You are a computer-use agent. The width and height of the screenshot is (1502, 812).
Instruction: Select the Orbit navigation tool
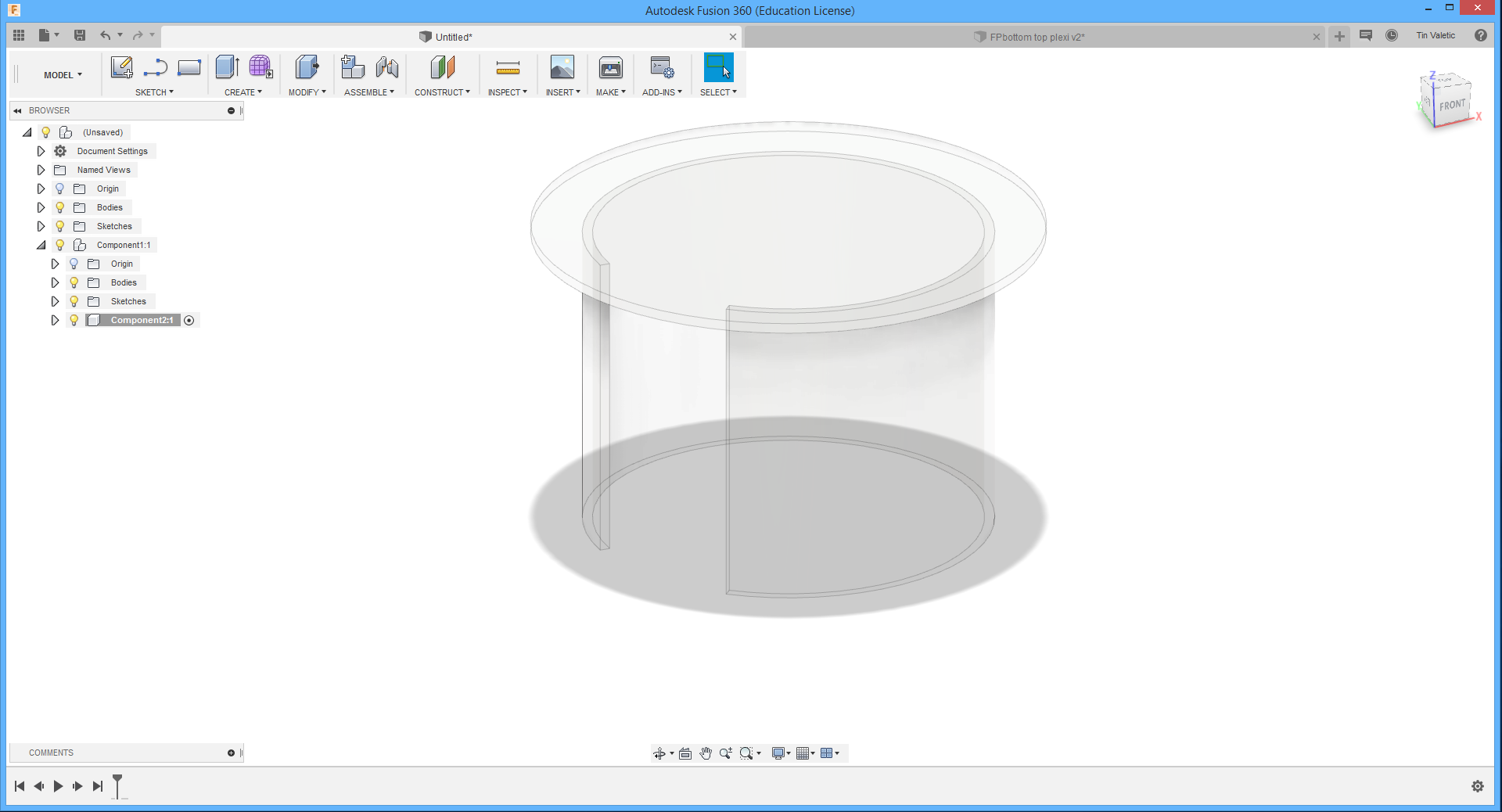[659, 753]
